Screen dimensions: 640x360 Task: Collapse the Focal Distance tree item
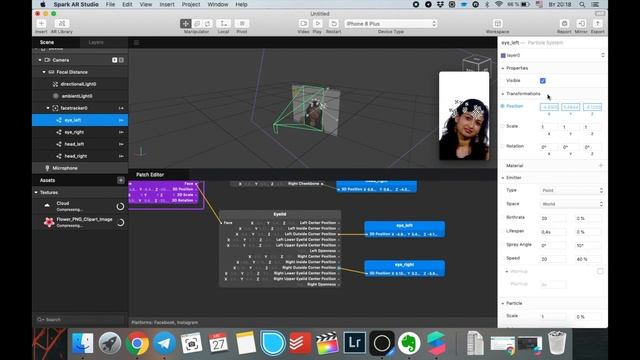click(44, 72)
